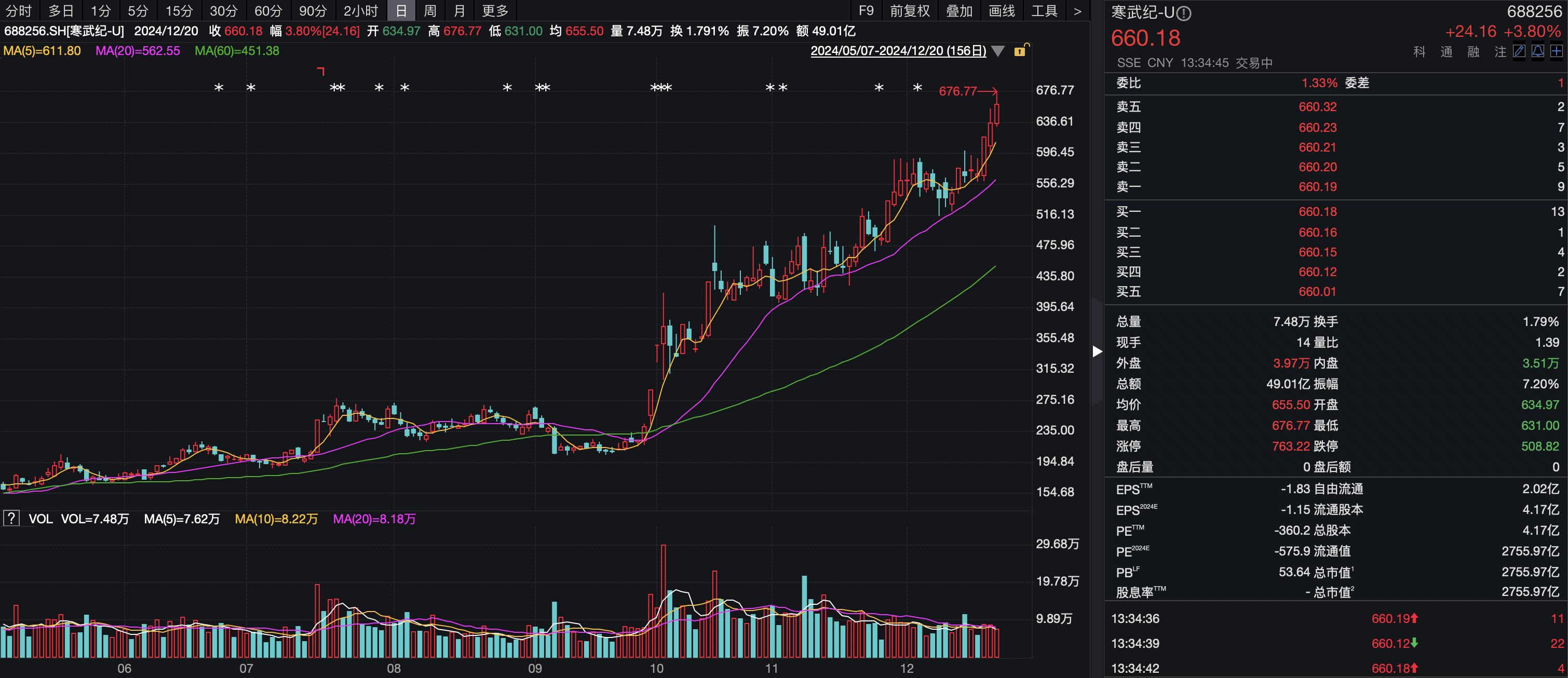Click the 注 tag icon
Viewport: 1568px width, 678px height.
coord(1500,52)
